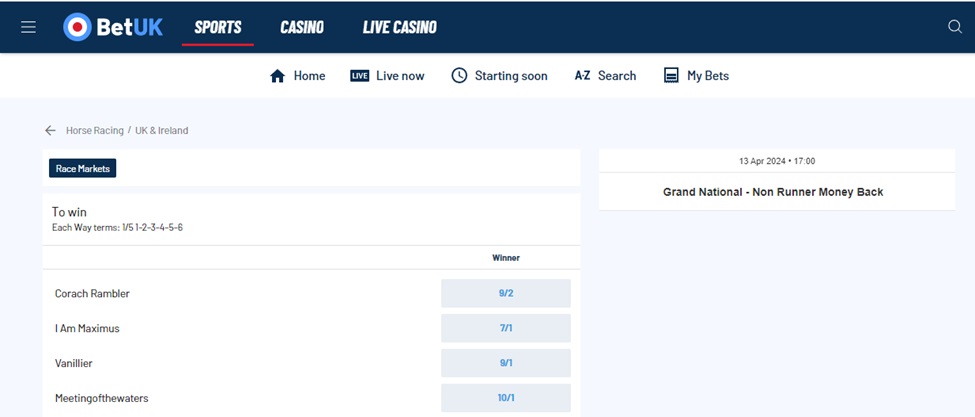Switch to the Sports tab

(x=218, y=27)
